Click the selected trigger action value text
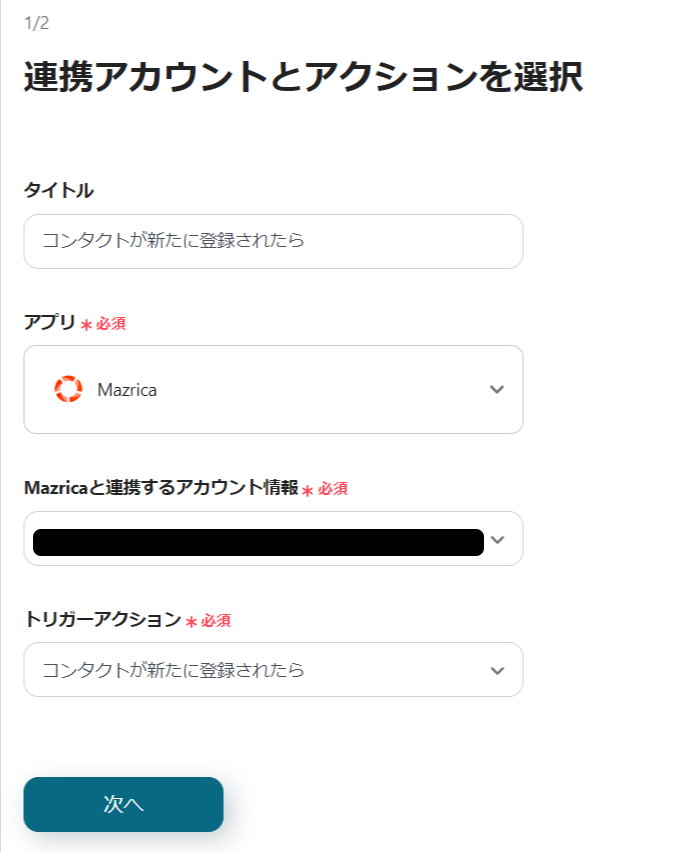This screenshot has width=683, height=852. click(173, 670)
